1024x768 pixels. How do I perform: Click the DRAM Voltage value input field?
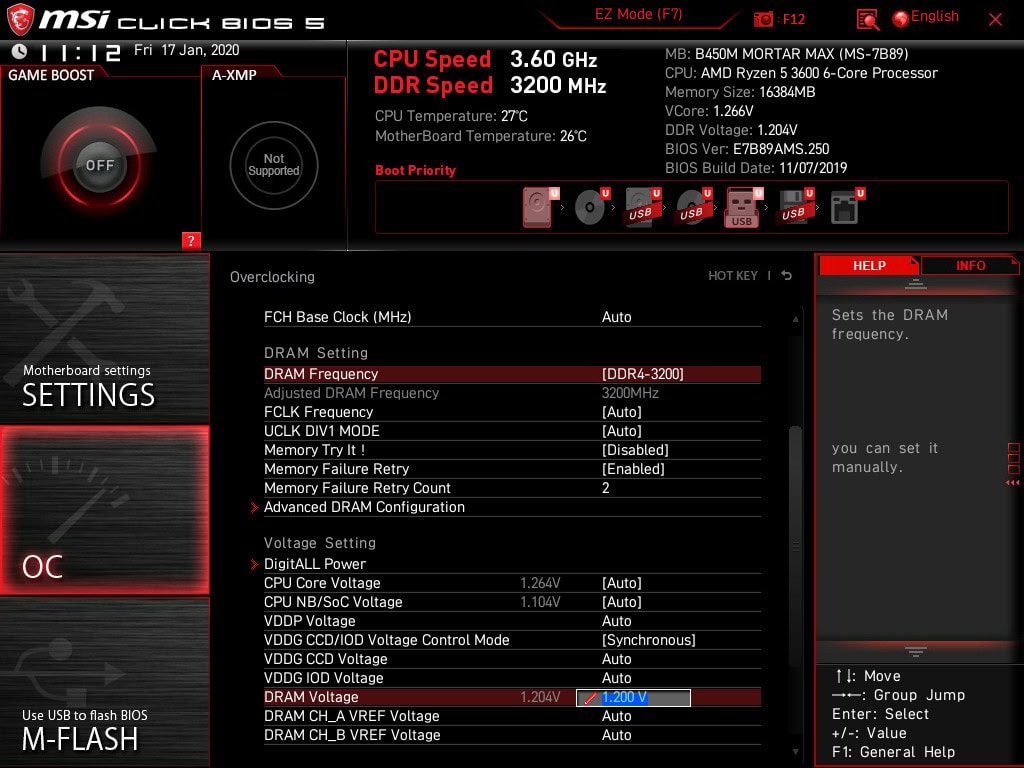(x=633, y=697)
